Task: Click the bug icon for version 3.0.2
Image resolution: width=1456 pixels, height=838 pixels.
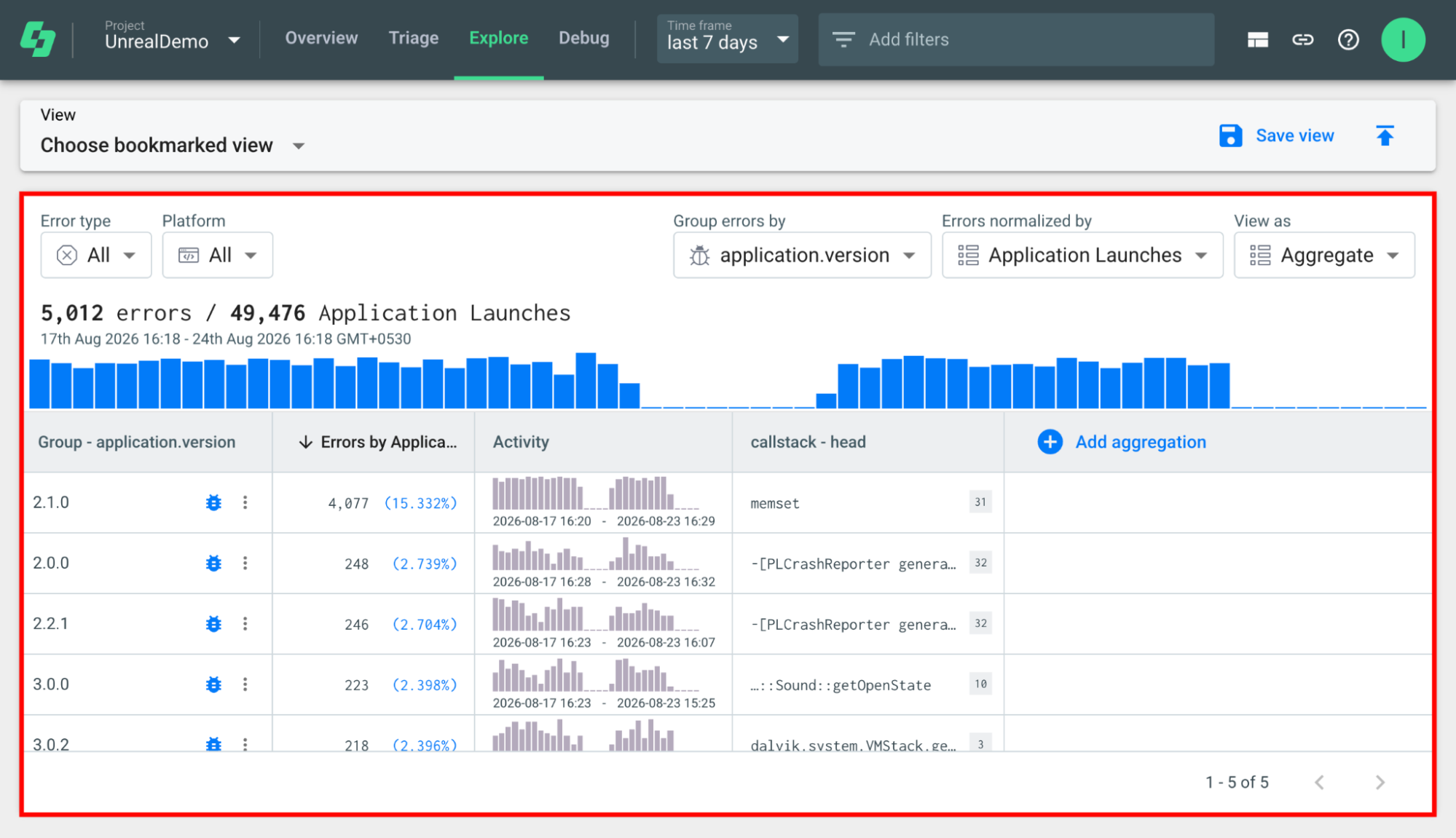Action: [213, 743]
